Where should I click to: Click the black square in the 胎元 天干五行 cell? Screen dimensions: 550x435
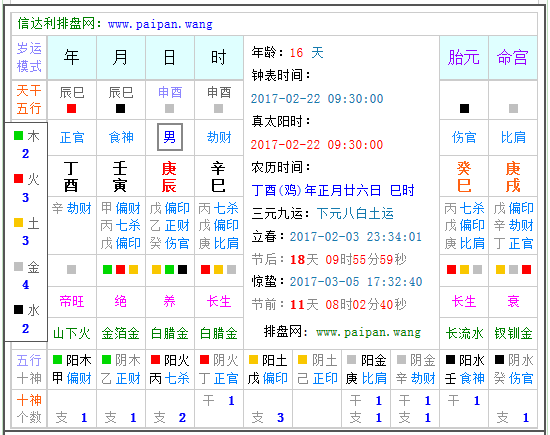(464, 108)
